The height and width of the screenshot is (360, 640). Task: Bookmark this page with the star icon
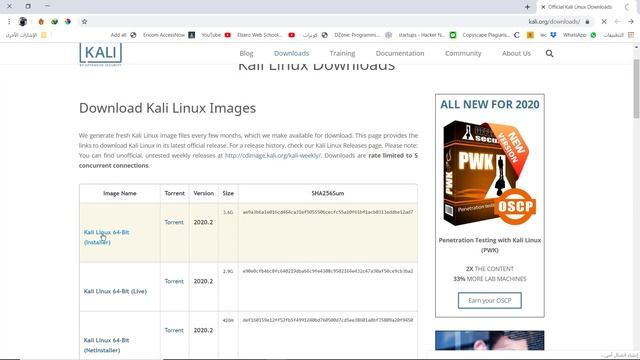click(84, 22)
